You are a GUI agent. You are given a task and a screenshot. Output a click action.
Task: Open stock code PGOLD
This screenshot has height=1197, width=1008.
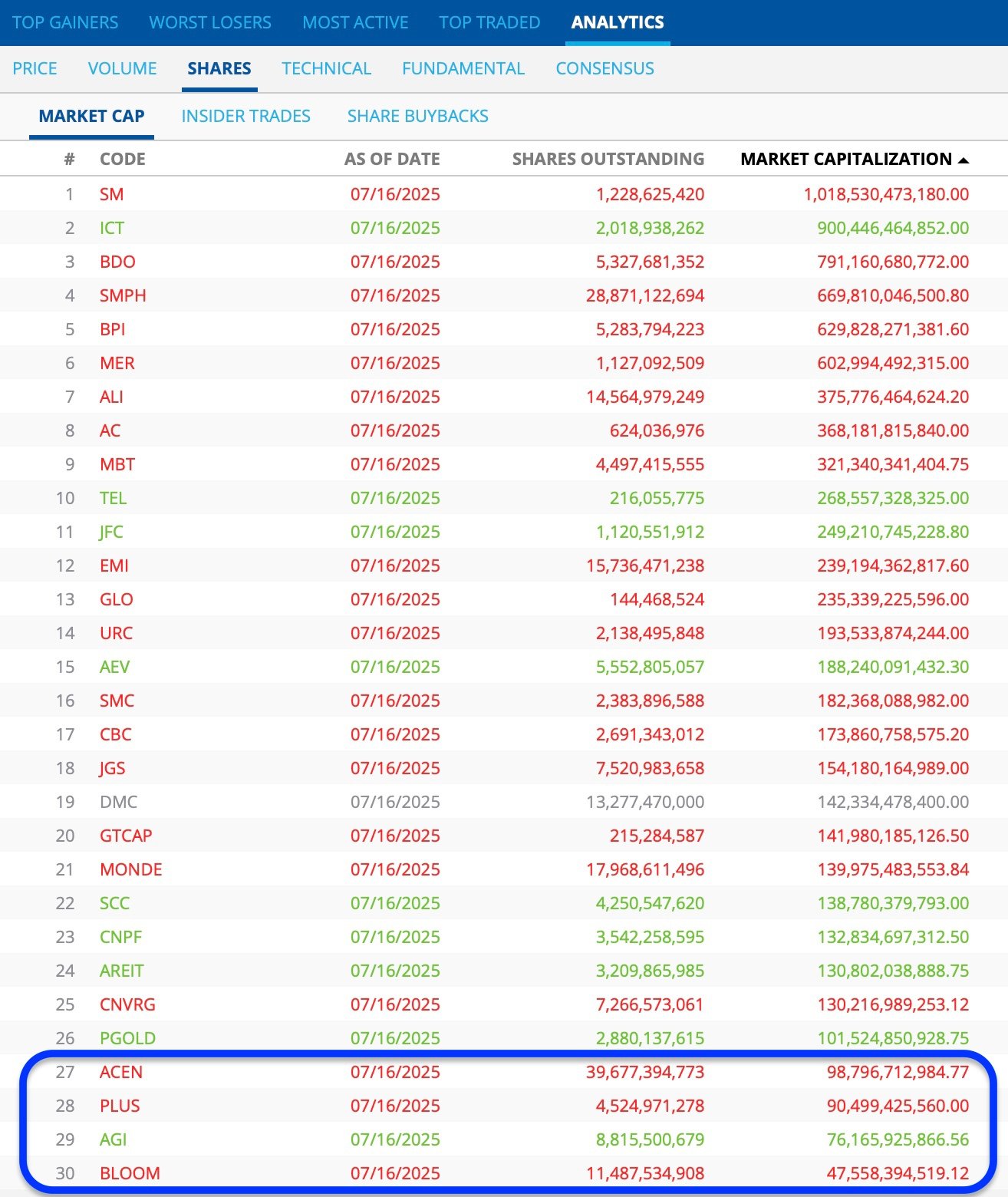[x=127, y=1038]
